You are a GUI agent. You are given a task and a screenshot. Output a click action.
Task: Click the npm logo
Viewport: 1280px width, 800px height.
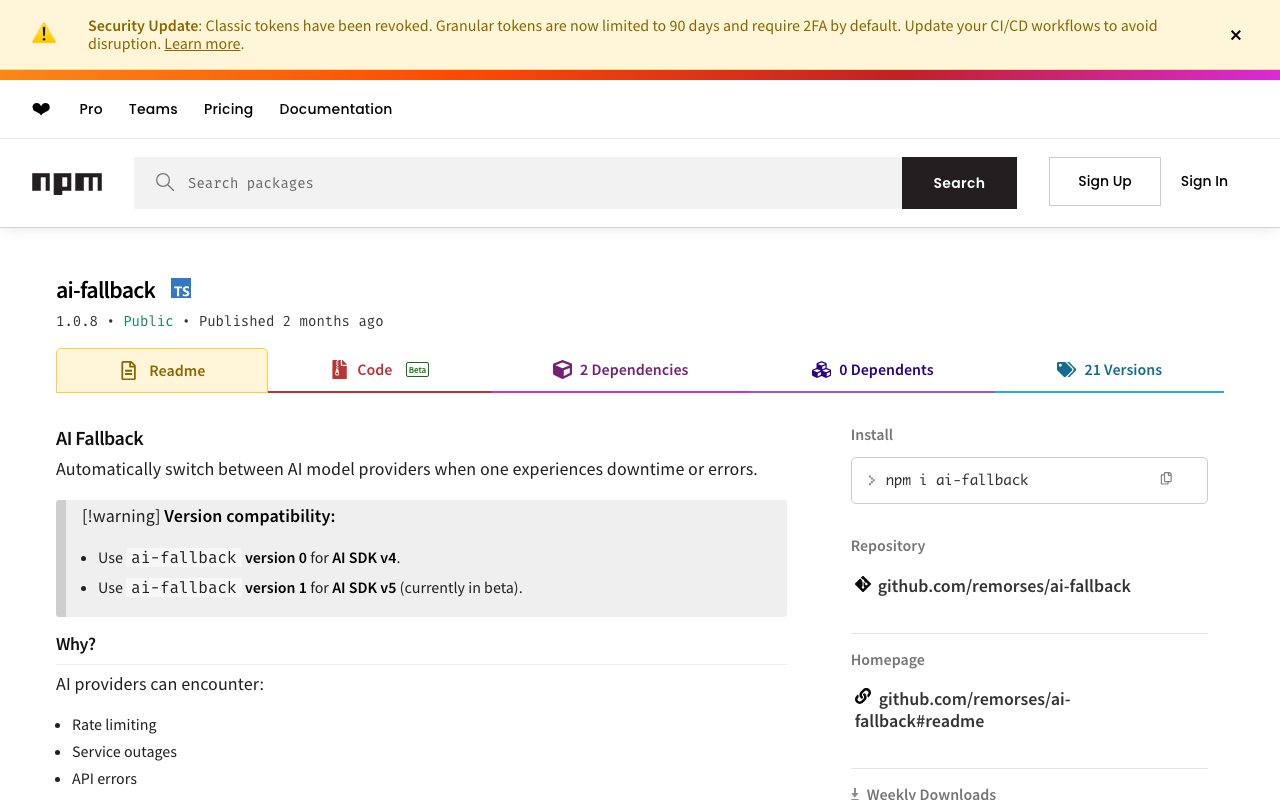tap(67, 183)
